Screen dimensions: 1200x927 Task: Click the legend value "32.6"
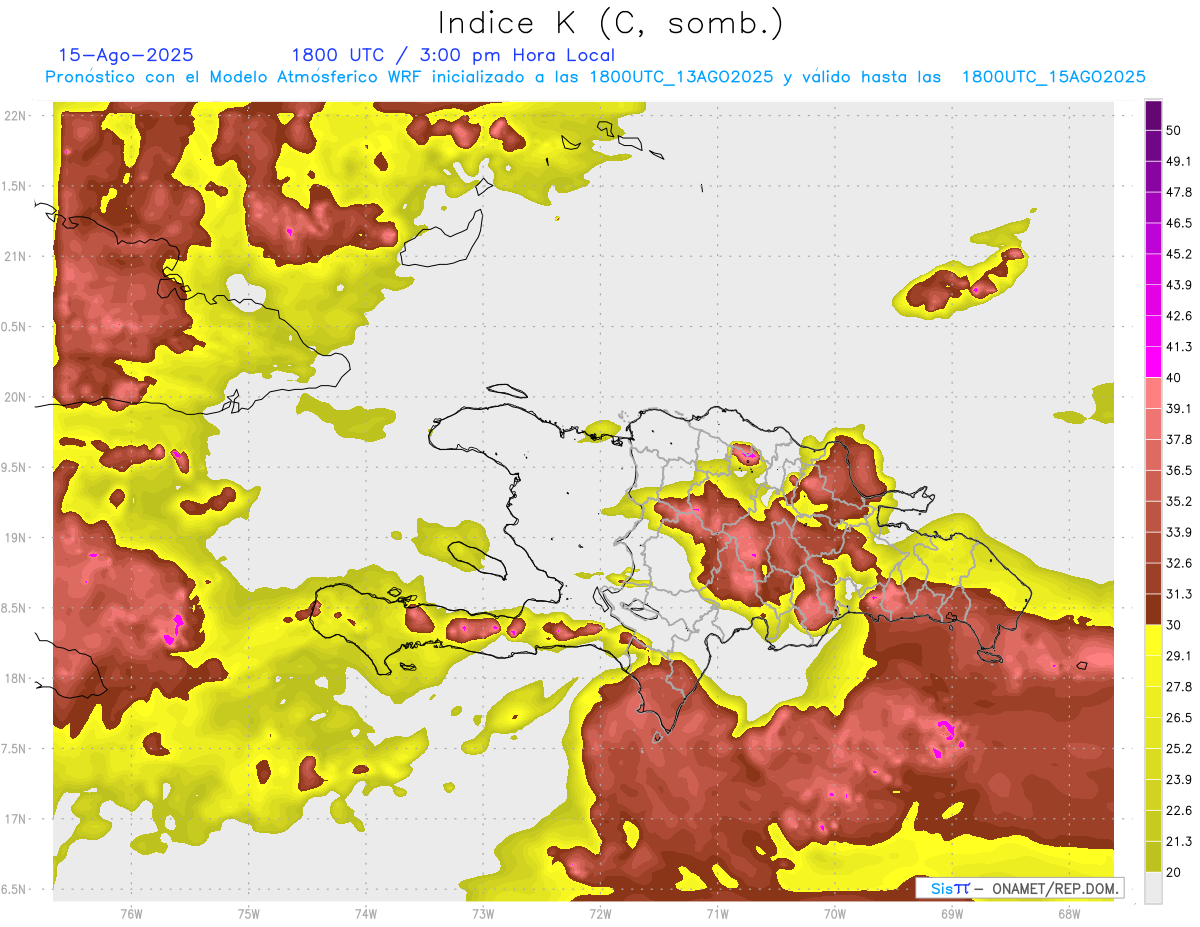coord(1179,563)
